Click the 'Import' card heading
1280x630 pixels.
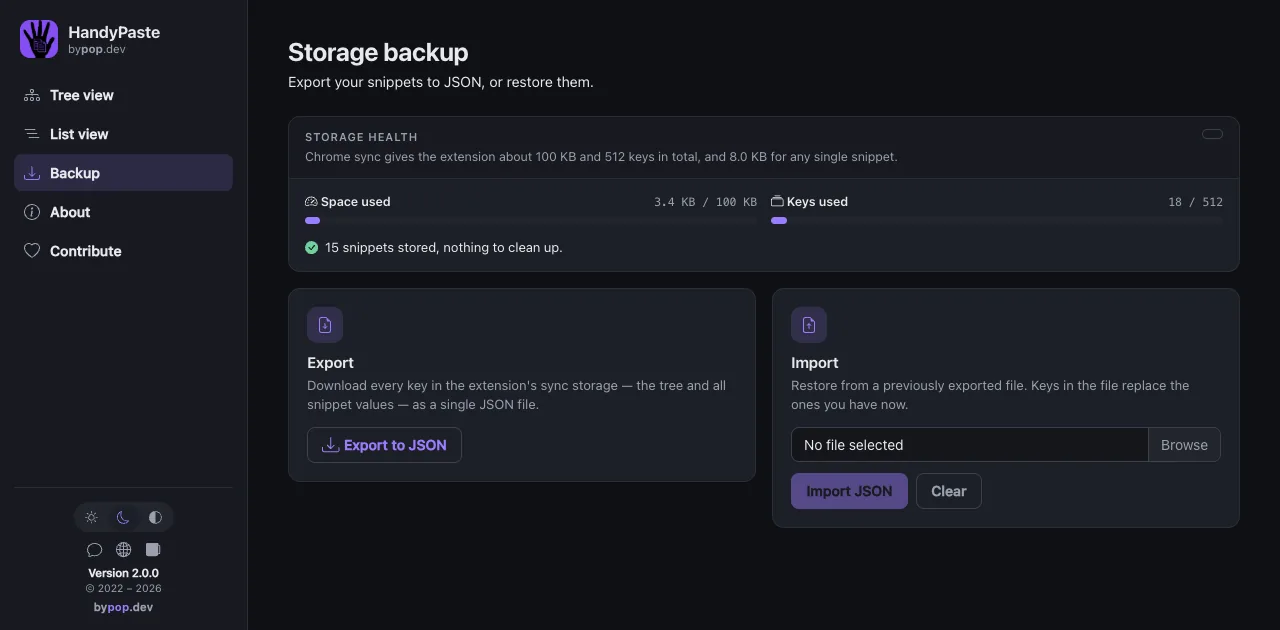814,363
